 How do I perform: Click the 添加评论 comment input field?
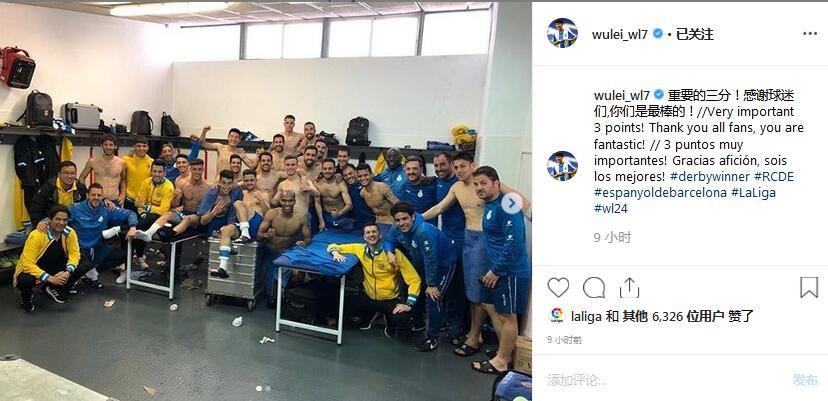click(x=660, y=379)
